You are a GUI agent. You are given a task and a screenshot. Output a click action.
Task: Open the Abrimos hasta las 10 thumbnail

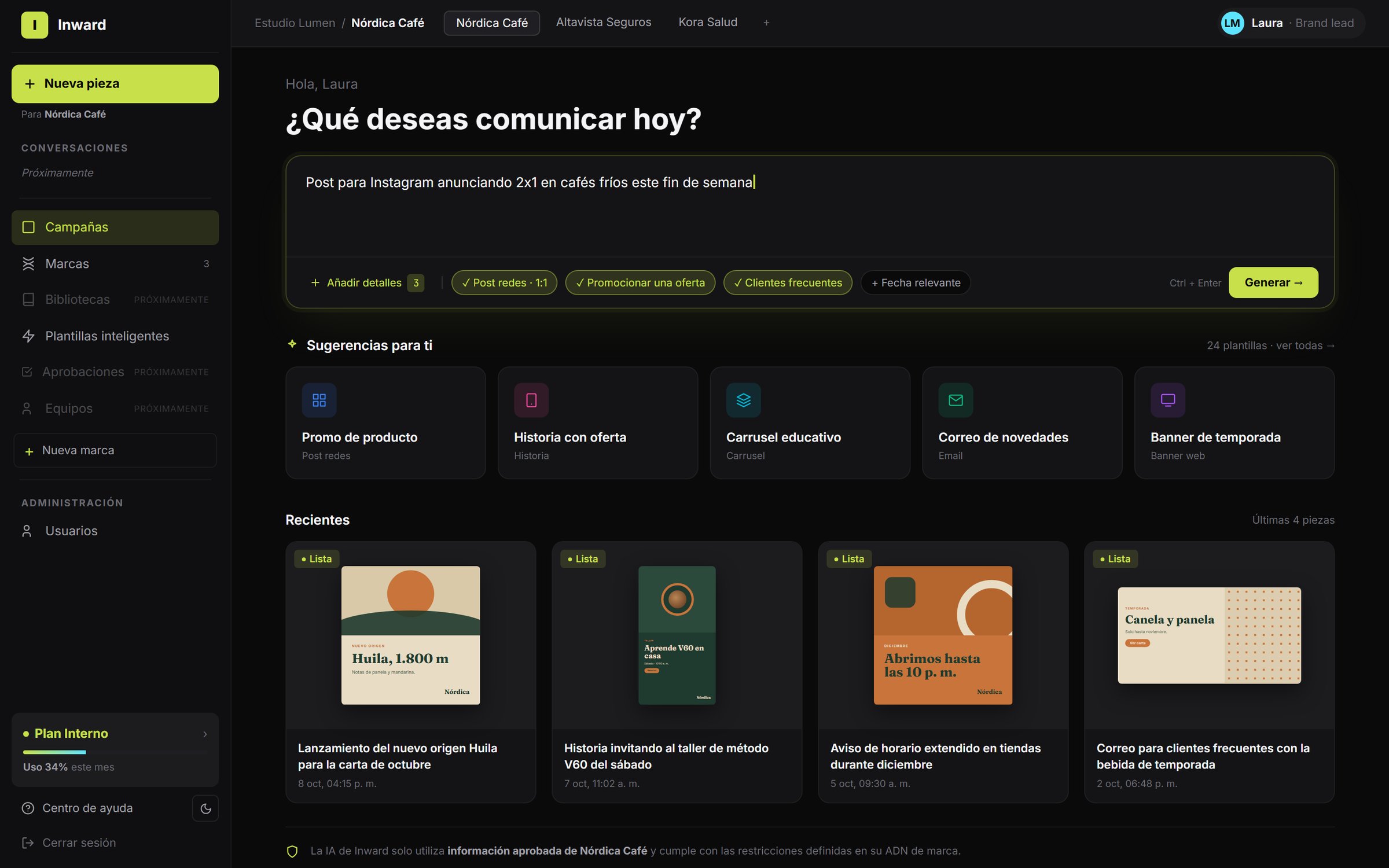coord(943,635)
